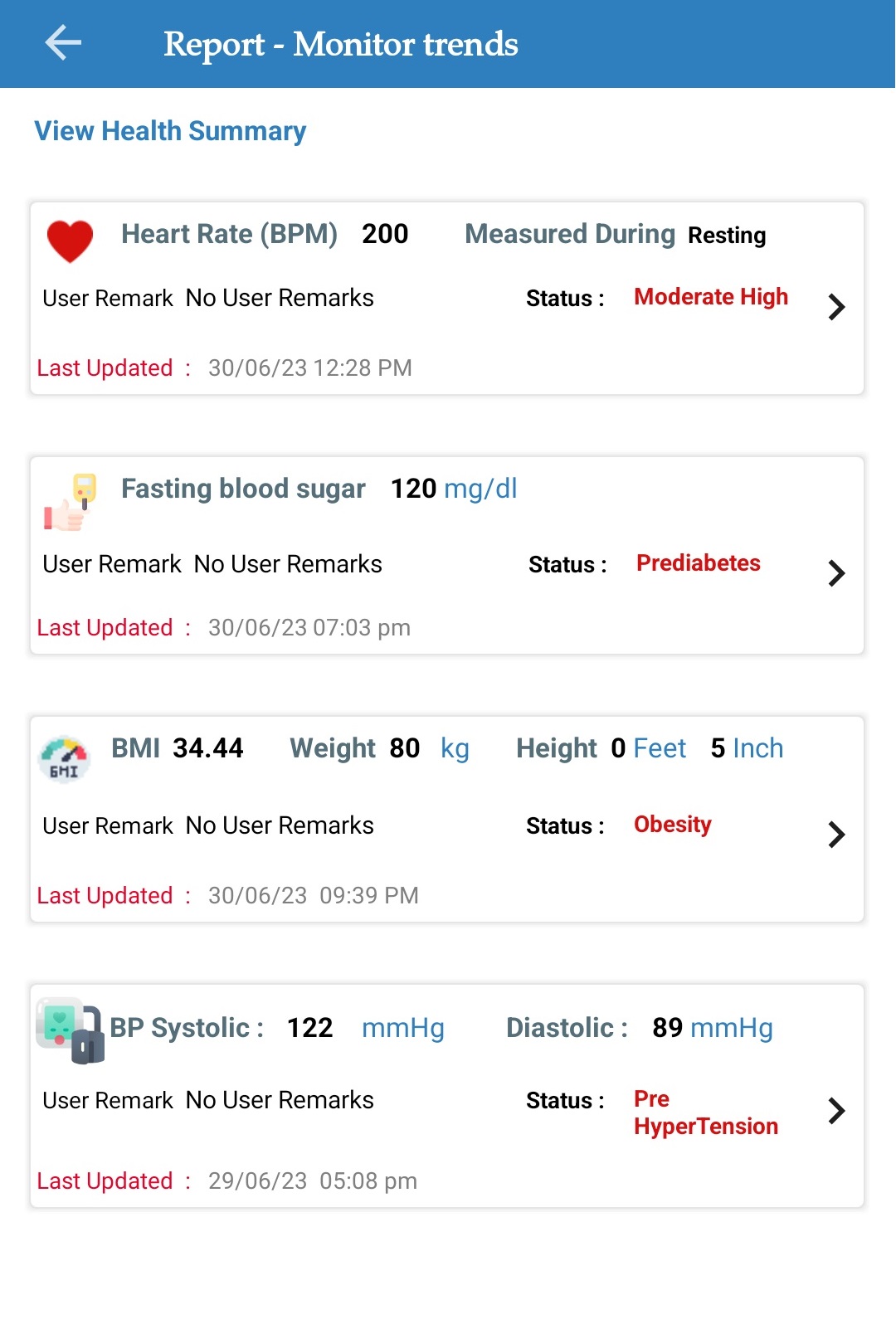Image resolution: width=896 pixels, height=1329 pixels.
Task: Select Pre HyperTension status text
Action: [706, 1112]
